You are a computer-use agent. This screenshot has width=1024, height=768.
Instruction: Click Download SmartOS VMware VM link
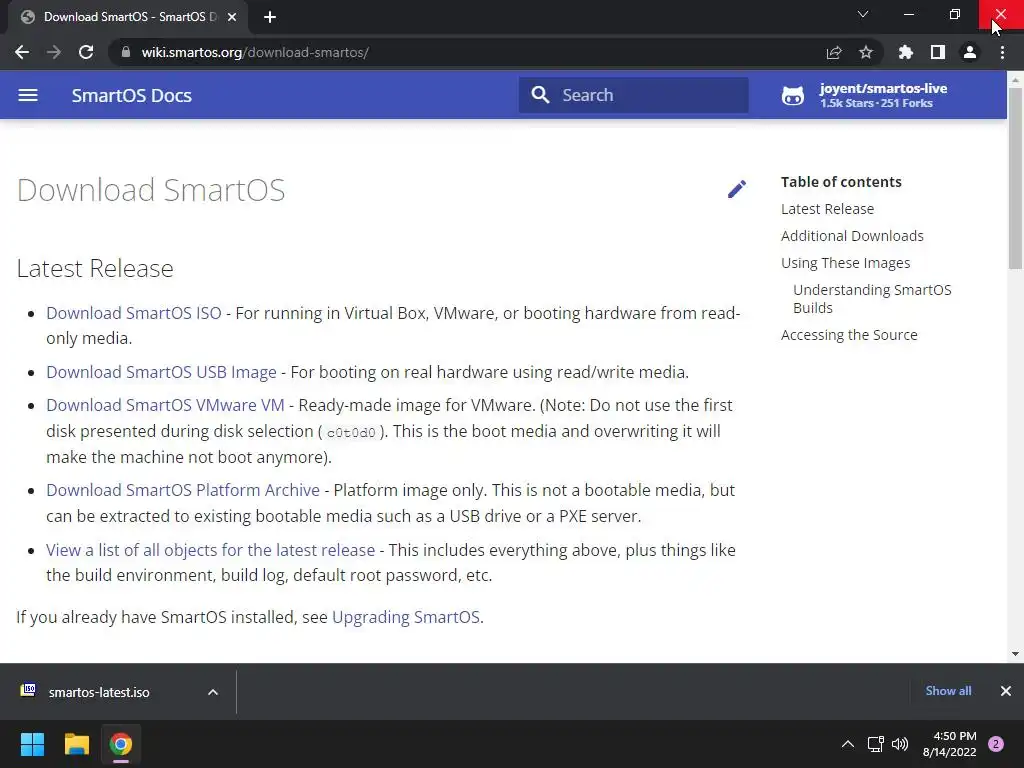click(165, 406)
